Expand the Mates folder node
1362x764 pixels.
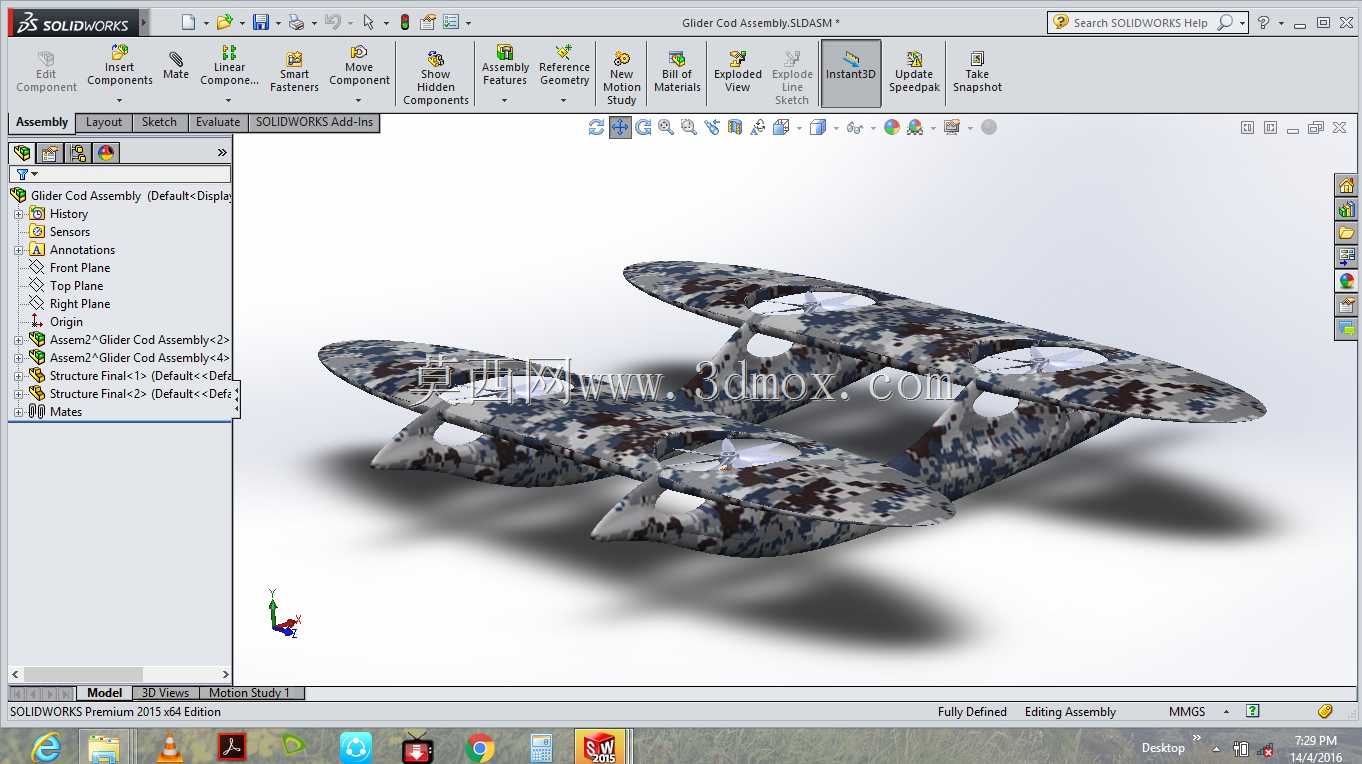point(18,412)
